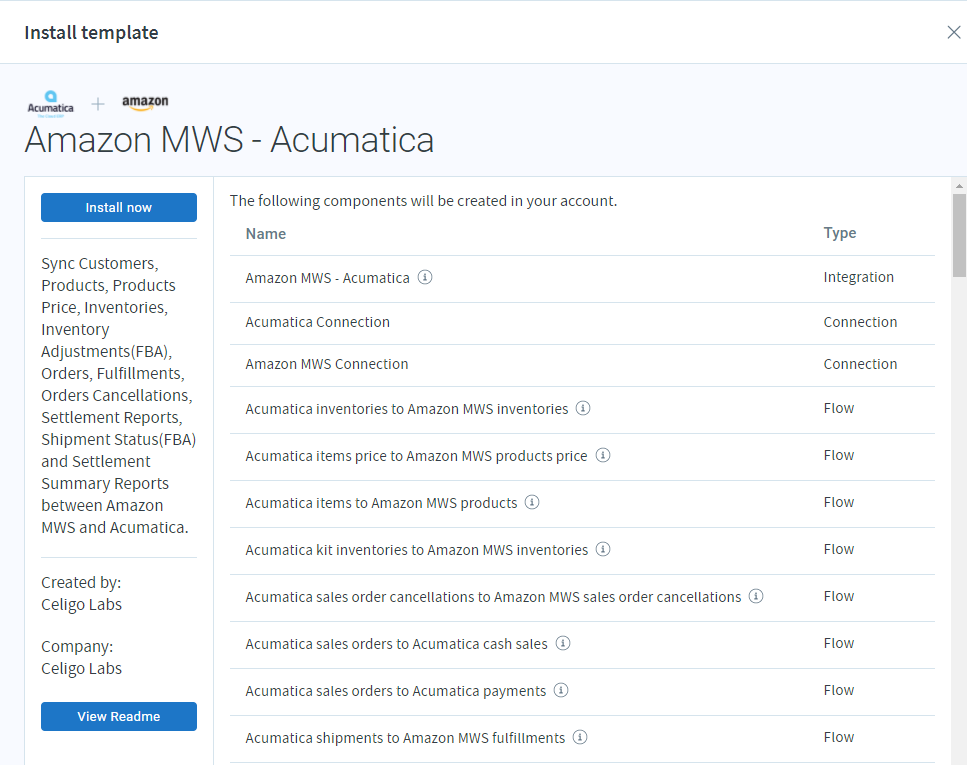Click 'Amazon MWS - Acumatica' component name
The width and height of the screenshot is (967, 765).
click(327, 278)
